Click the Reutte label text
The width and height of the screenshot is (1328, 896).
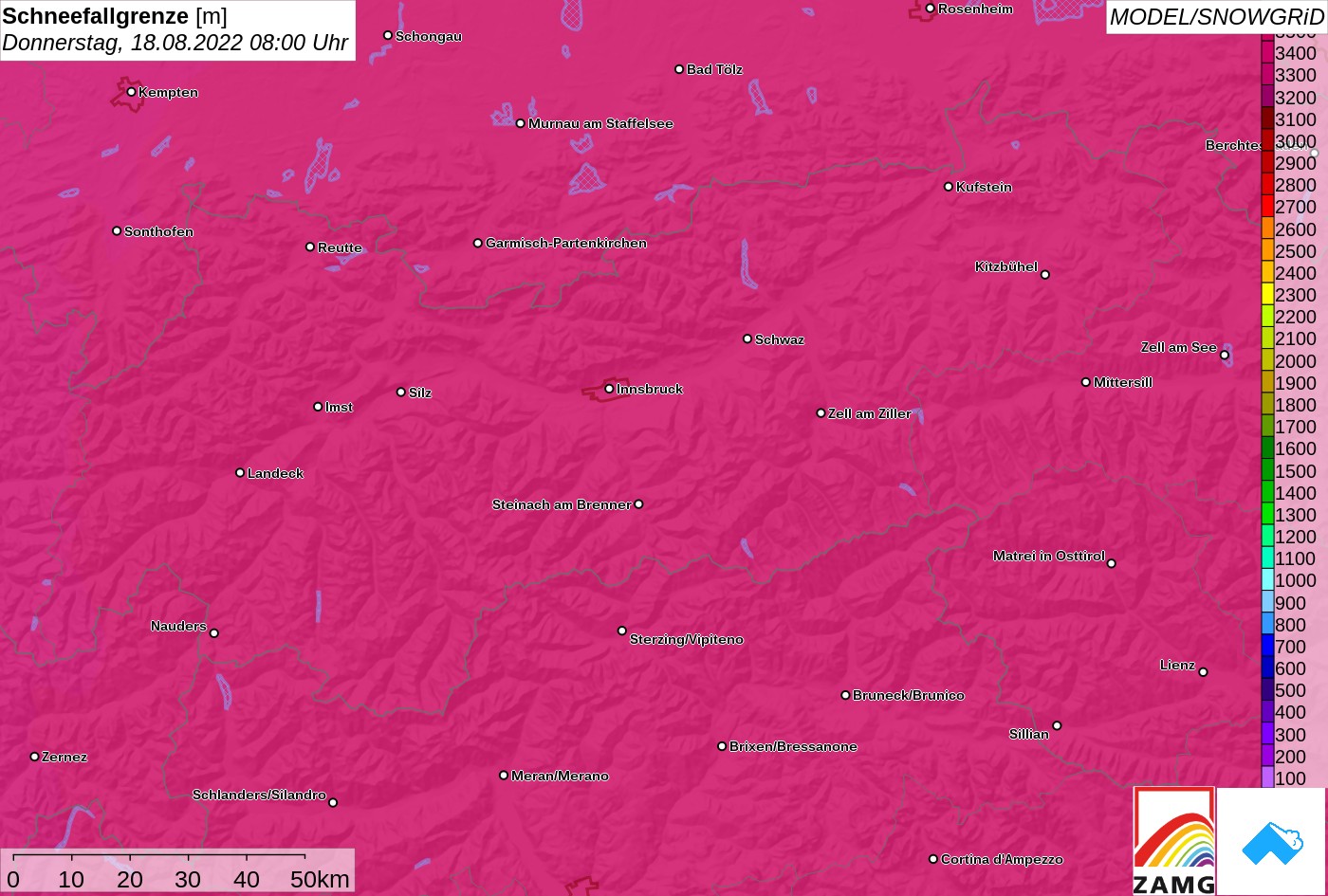pos(340,247)
